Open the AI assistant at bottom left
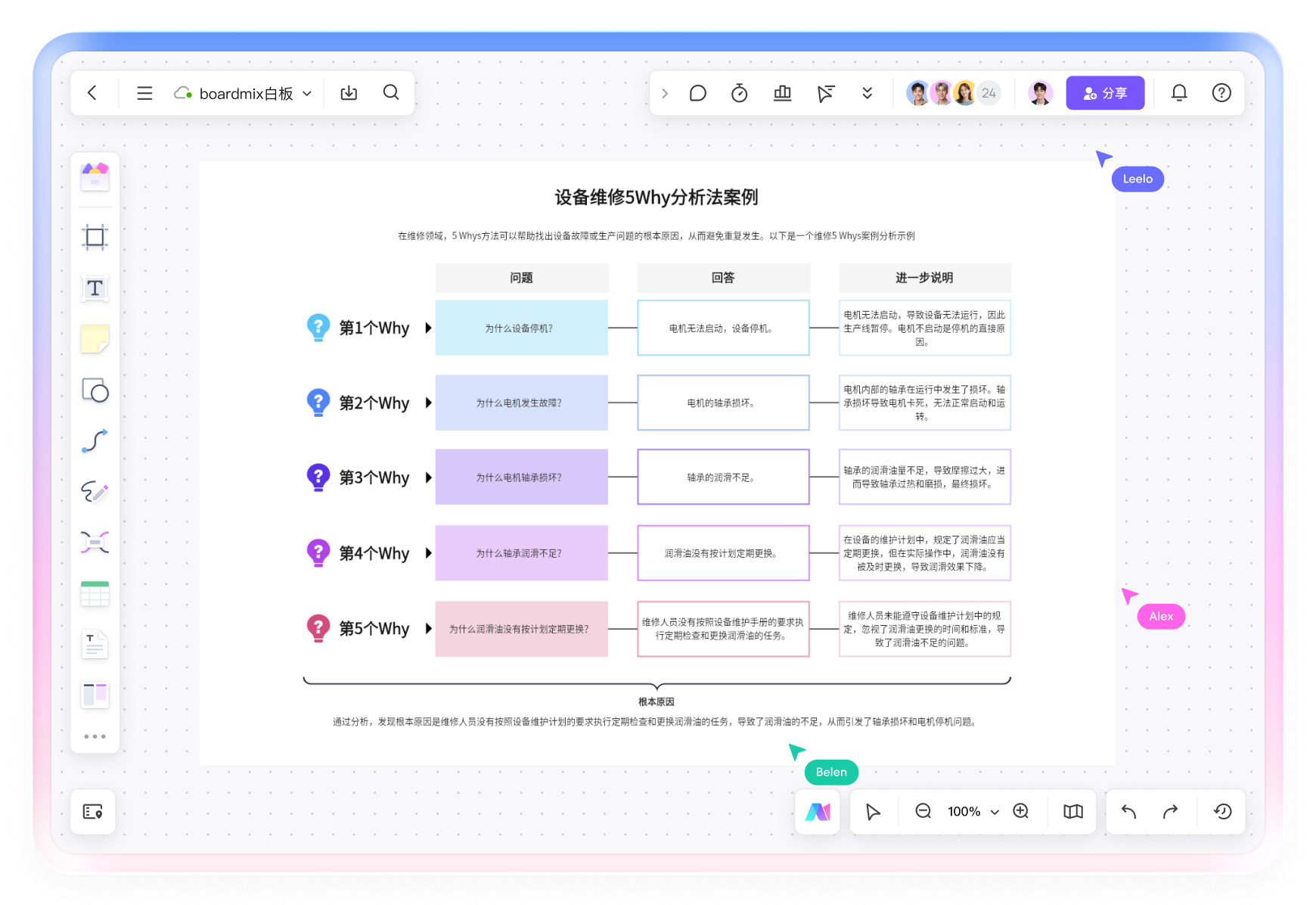 [818, 811]
